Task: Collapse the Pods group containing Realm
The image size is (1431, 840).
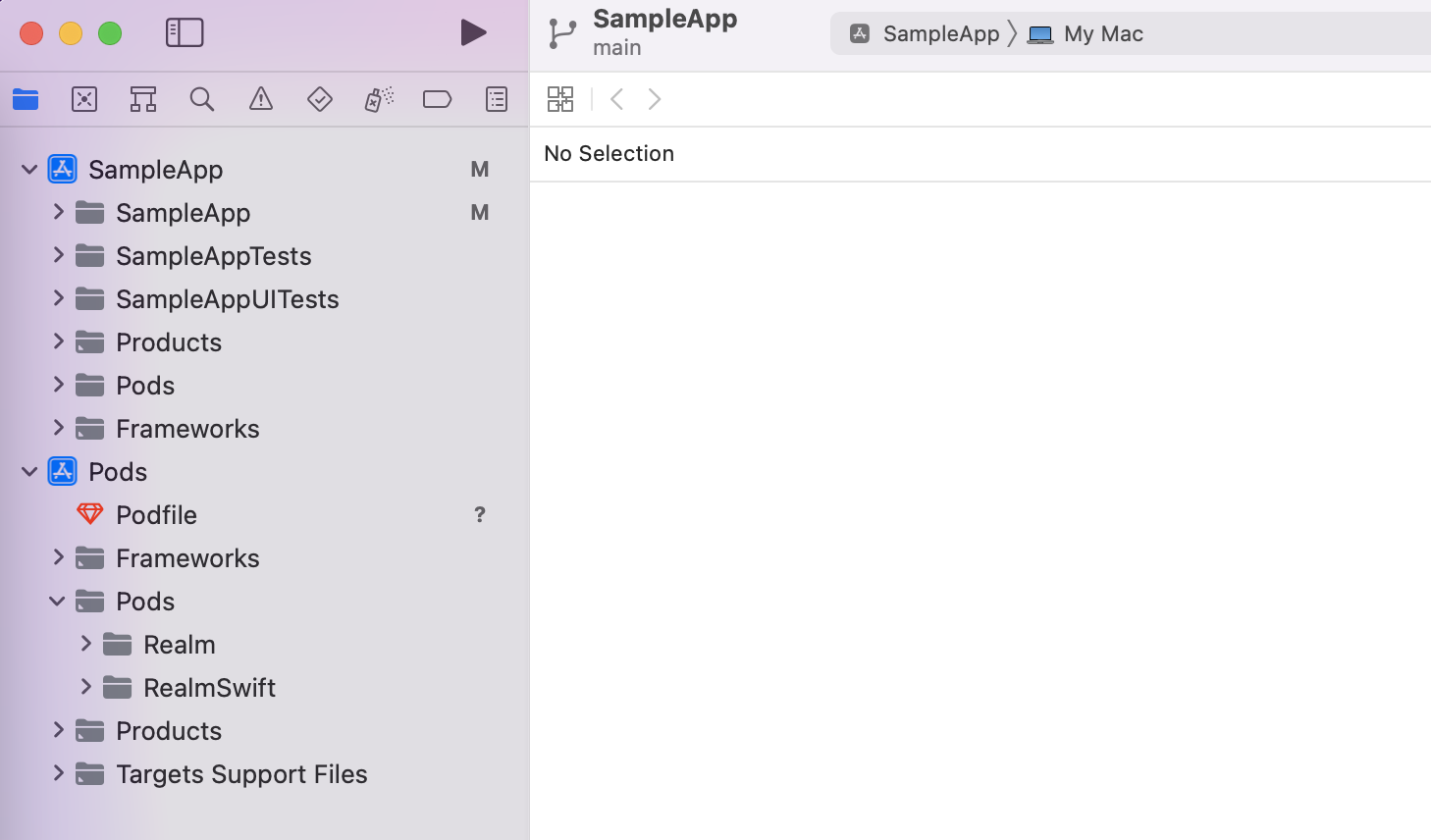Action: [x=58, y=602]
